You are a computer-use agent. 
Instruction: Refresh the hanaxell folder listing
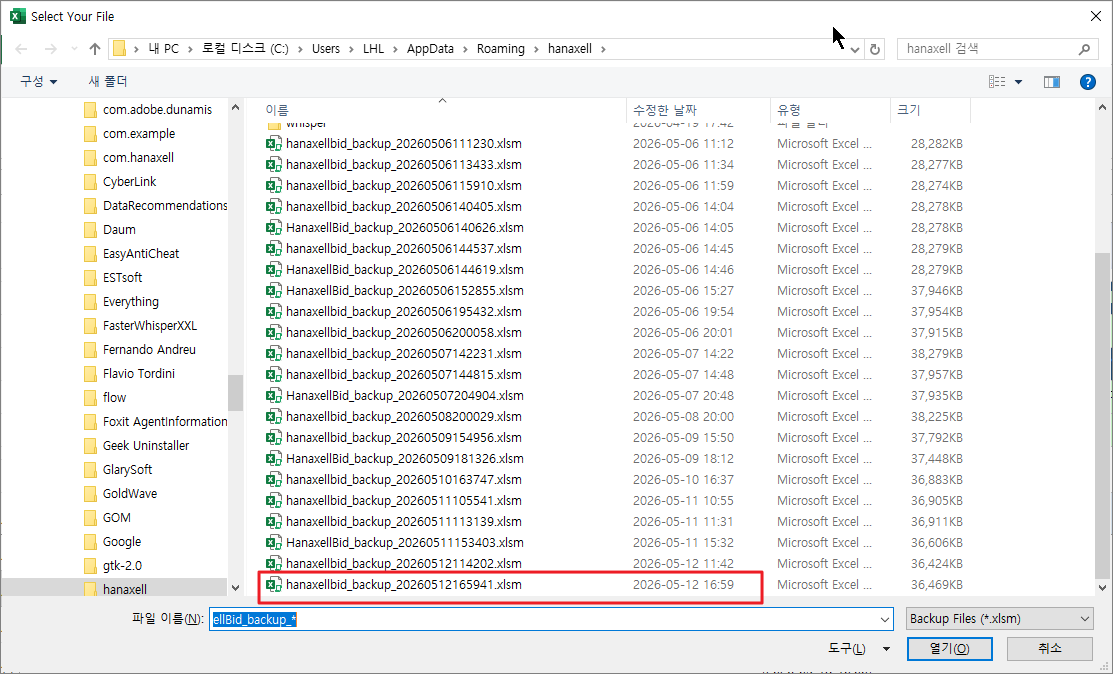874,49
